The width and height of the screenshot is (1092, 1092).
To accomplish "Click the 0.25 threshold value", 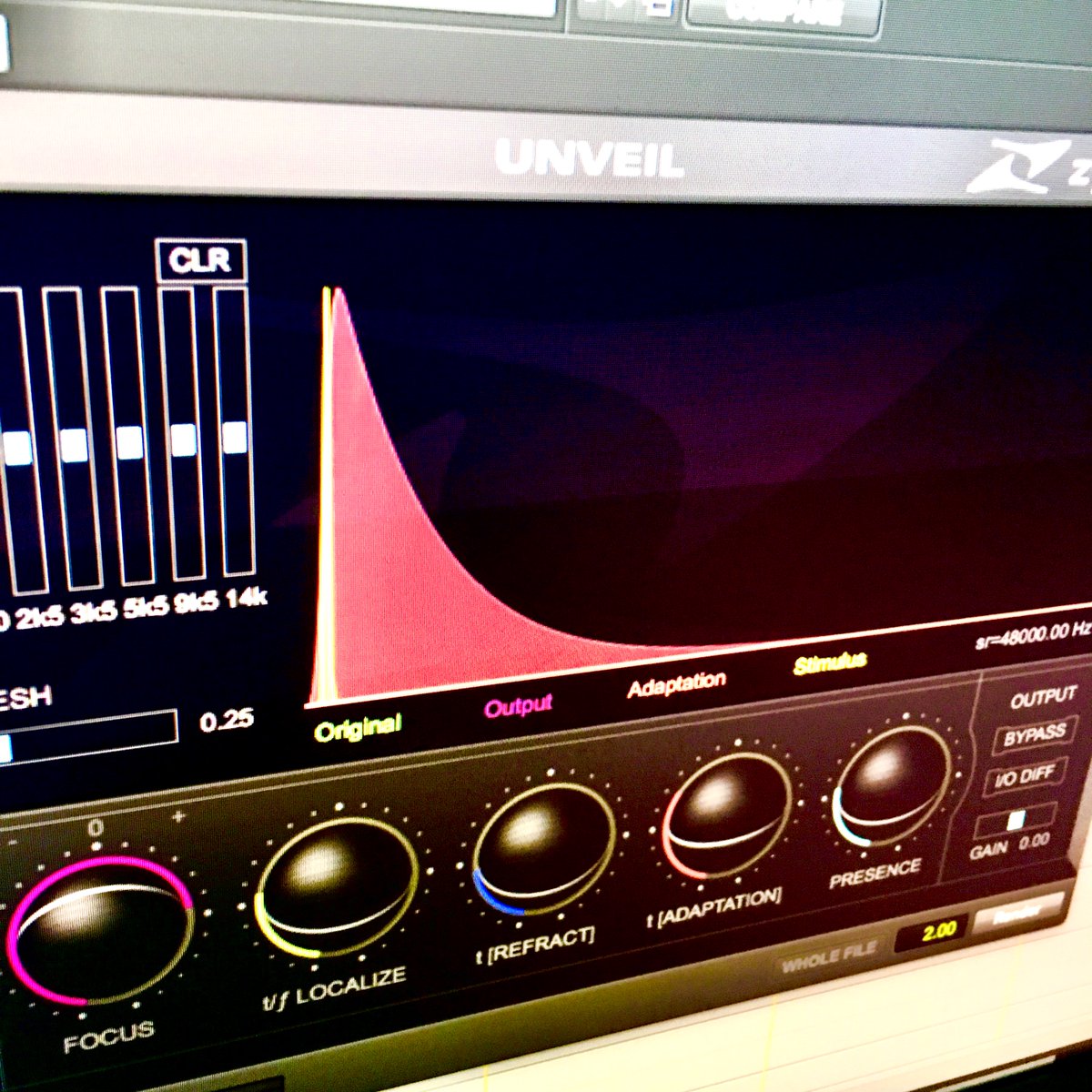I will click(227, 720).
